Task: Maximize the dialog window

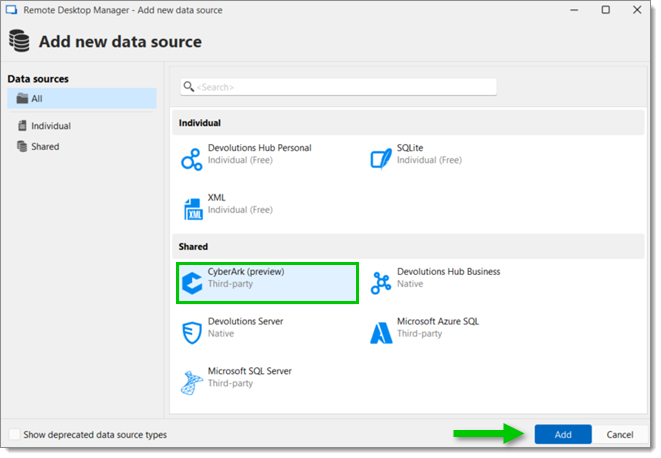Action: [606, 10]
